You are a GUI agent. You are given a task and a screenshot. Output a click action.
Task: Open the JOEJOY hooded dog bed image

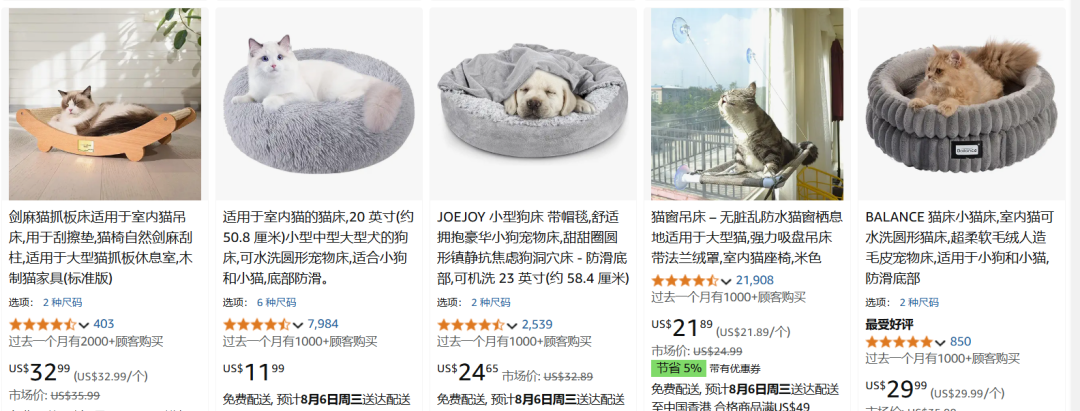click(x=533, y=104)
